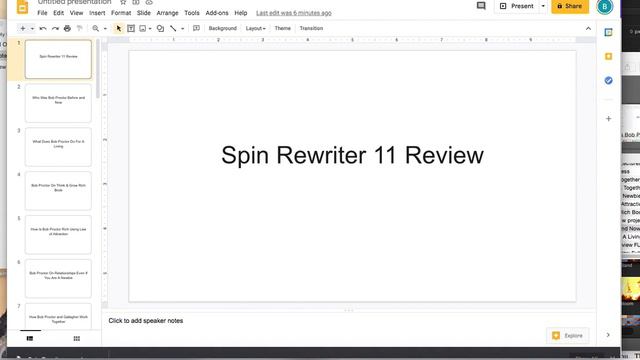Open the last edit version history link
This screenshot has height=360, width=640.
[294, 13]
